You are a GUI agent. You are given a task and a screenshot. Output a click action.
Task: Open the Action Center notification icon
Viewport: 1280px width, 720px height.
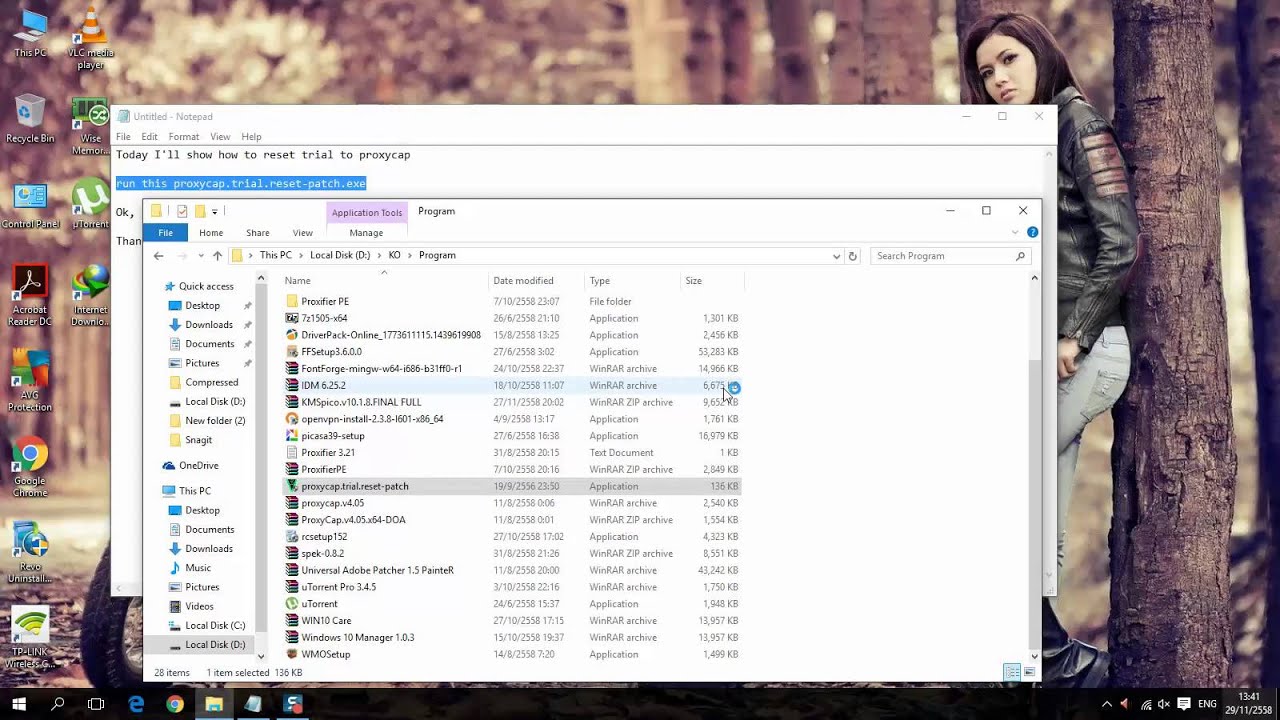(1184, 704)
